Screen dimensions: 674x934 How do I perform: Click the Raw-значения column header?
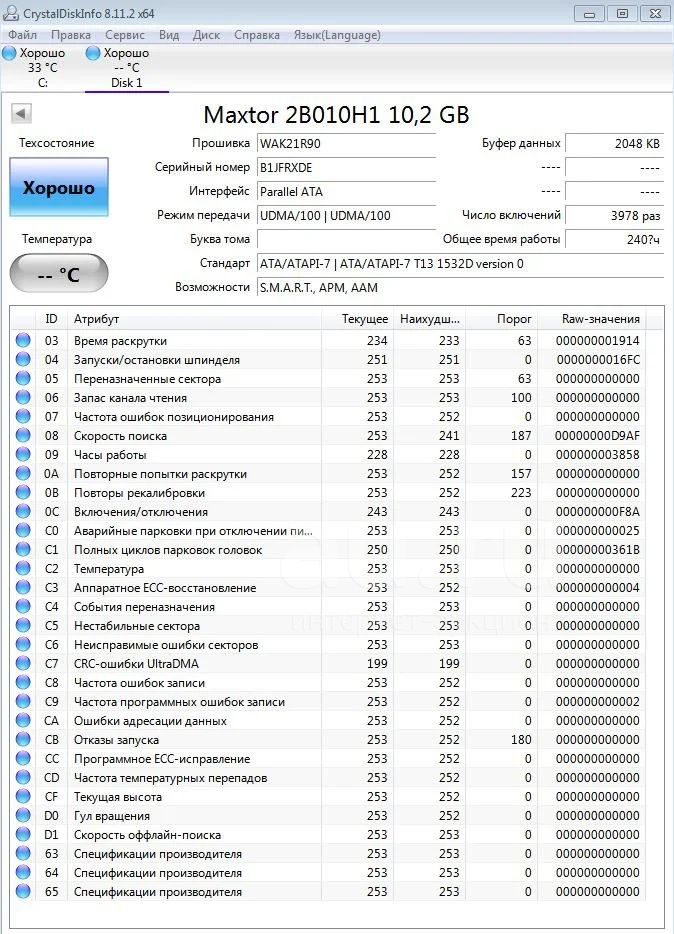point(600,319)
